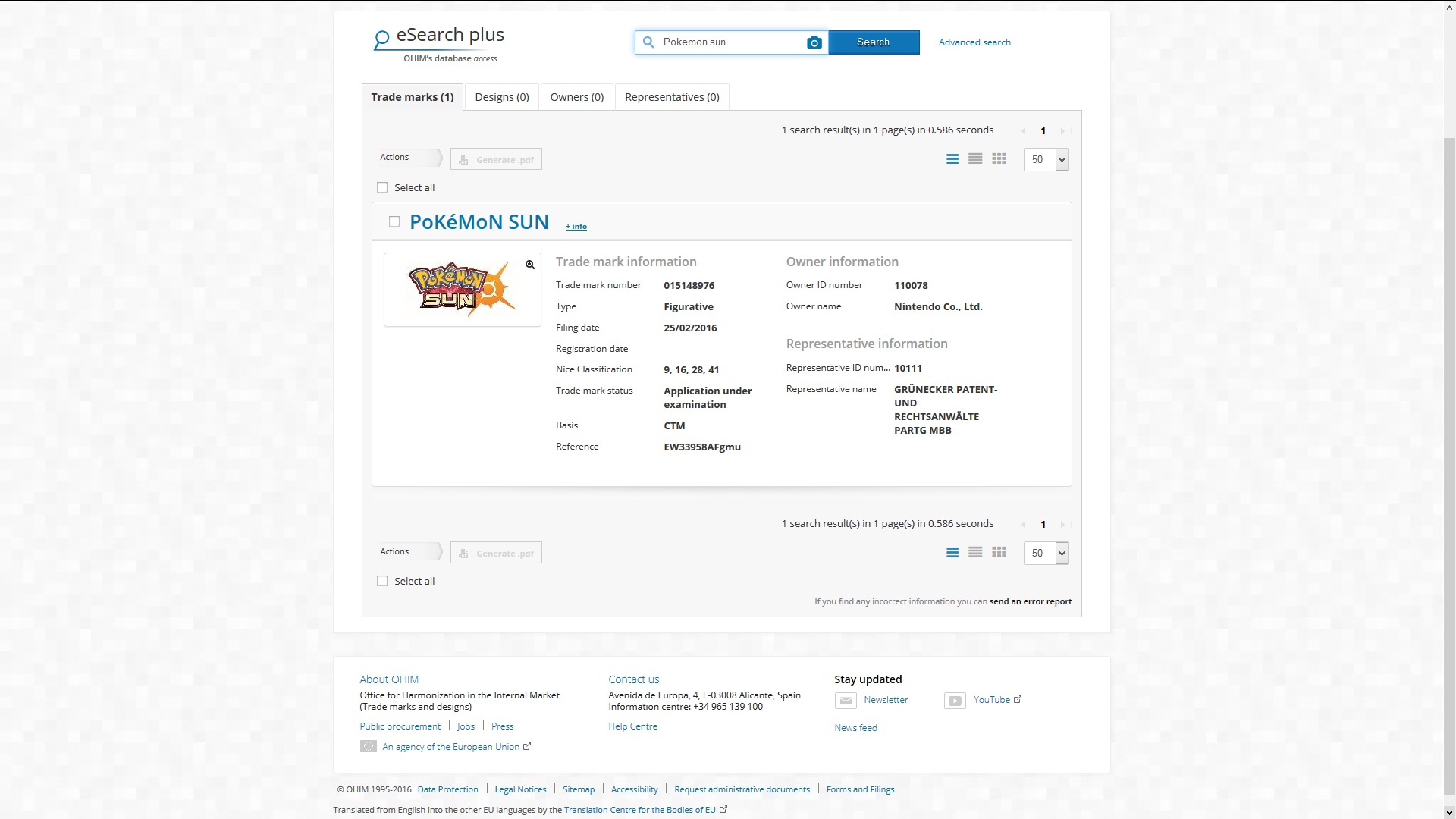This screenshot has width=1456, height=819.
Task: Click the camera image search icon
Action: (814, 42)
